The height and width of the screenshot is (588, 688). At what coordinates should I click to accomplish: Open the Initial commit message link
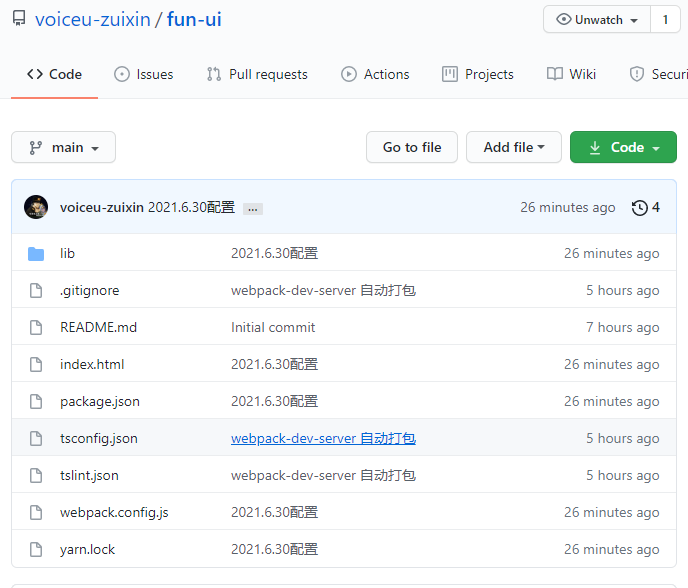273,327
